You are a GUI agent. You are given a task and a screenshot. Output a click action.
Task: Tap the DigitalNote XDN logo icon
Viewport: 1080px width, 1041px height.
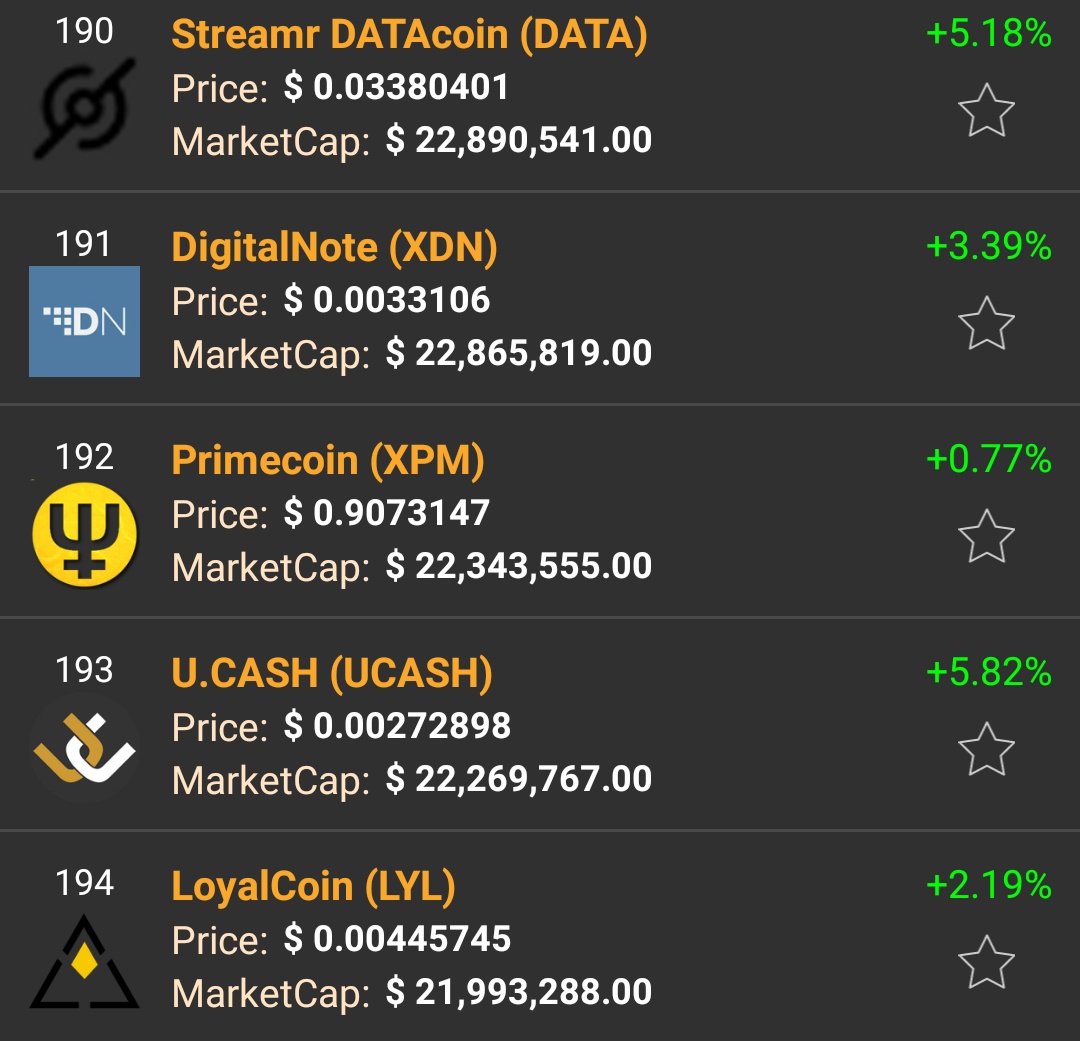(x=84, y=321)
